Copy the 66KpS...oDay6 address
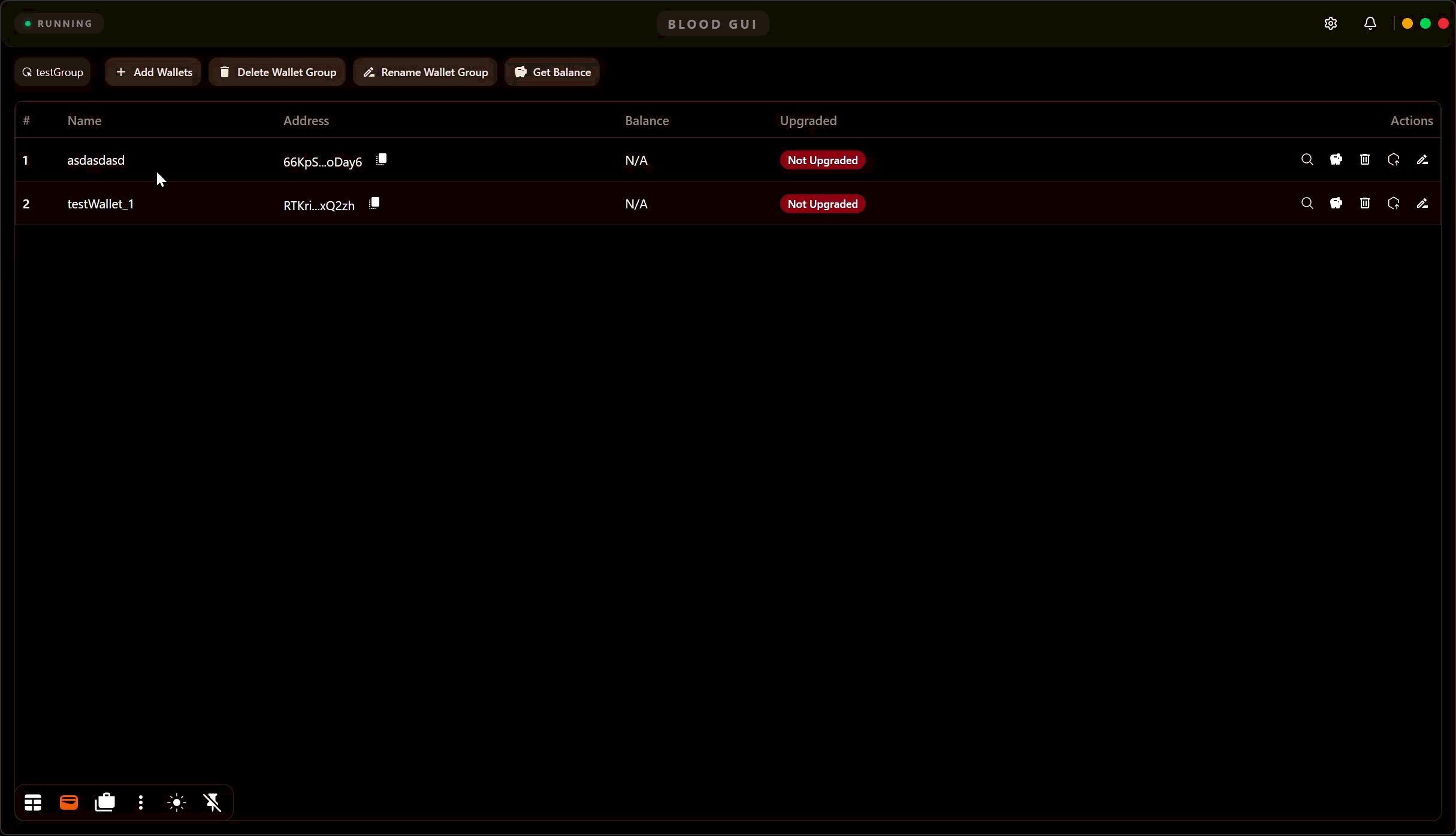 pyautogui.click(x=381, y=160)
